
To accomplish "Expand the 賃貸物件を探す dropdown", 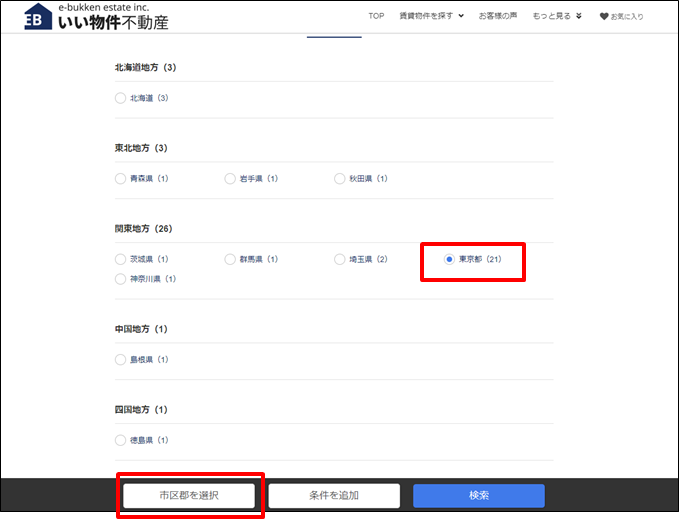I will [x=431, y=16].
